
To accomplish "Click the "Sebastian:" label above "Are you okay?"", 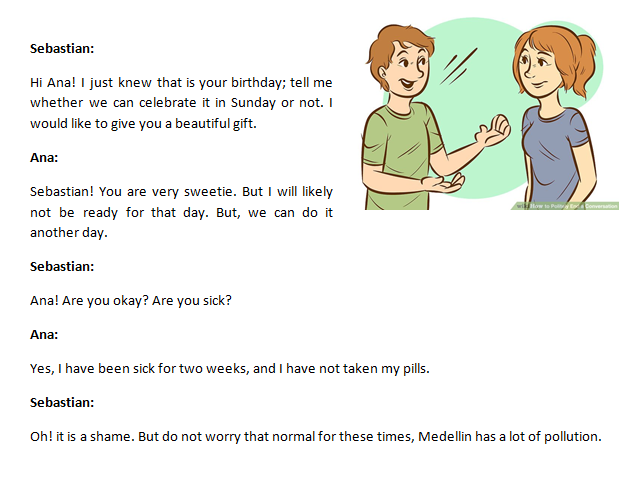I will [62, 266].
